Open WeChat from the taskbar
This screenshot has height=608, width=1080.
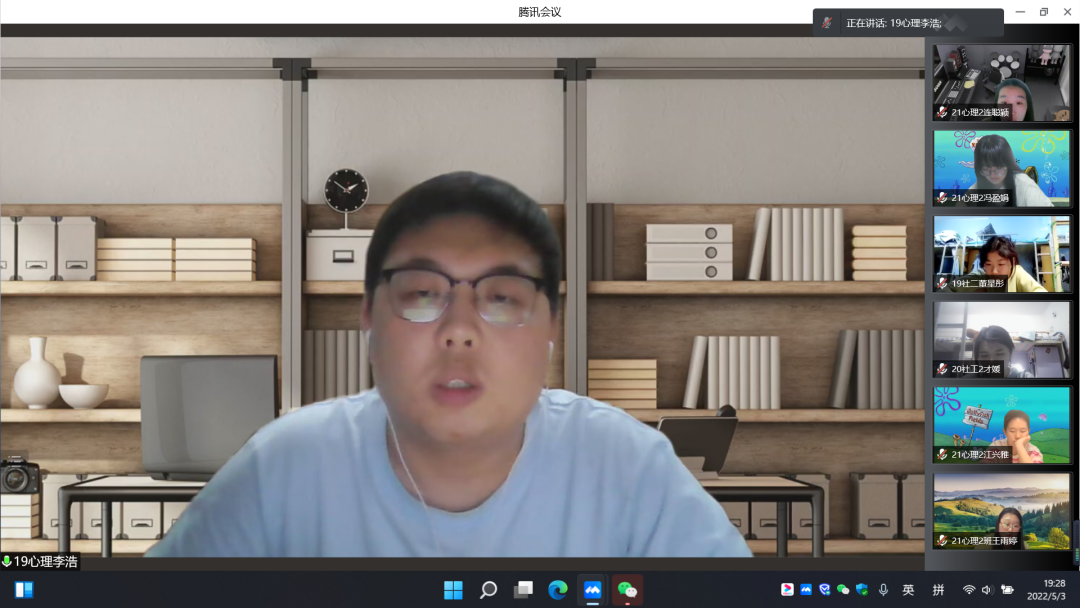click(x=627, y=590)
